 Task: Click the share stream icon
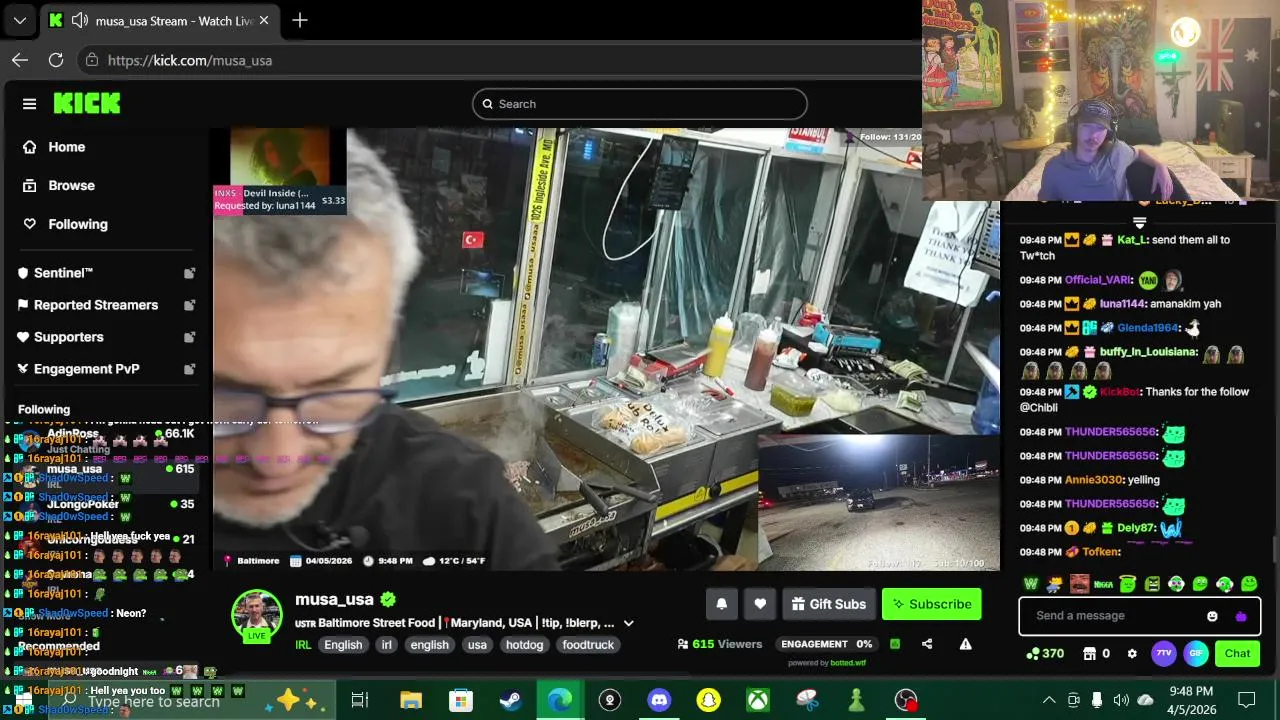coord(927,644)
